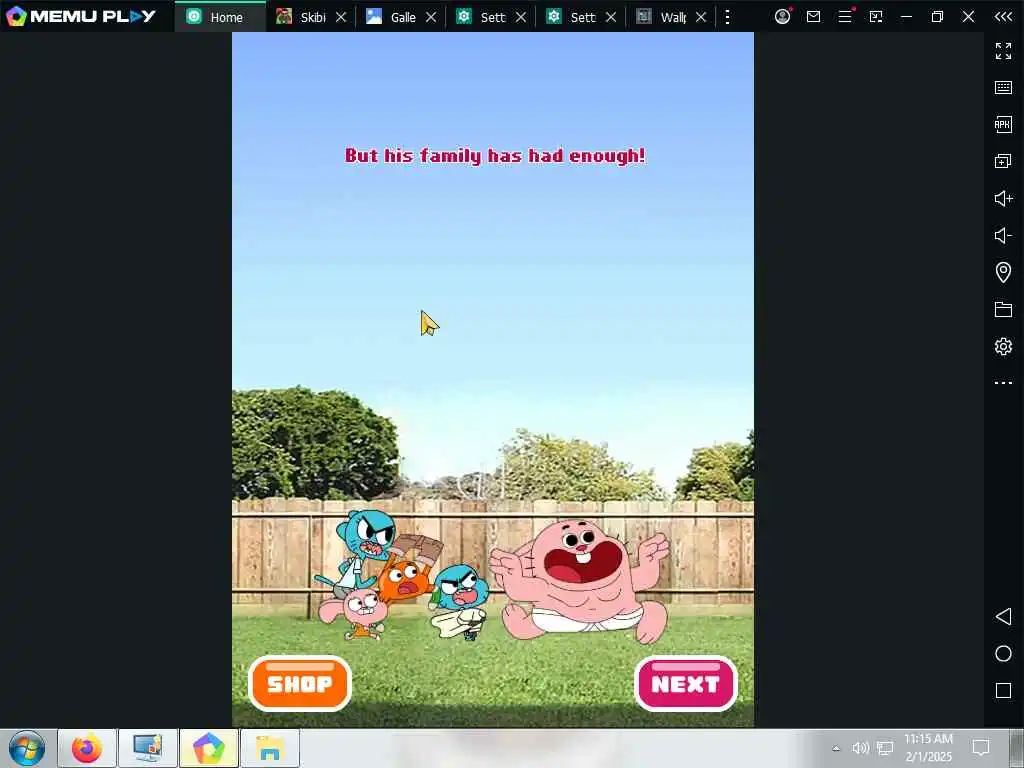Click the volume up icon
1024x768 pixels.
coord(1003,199)
